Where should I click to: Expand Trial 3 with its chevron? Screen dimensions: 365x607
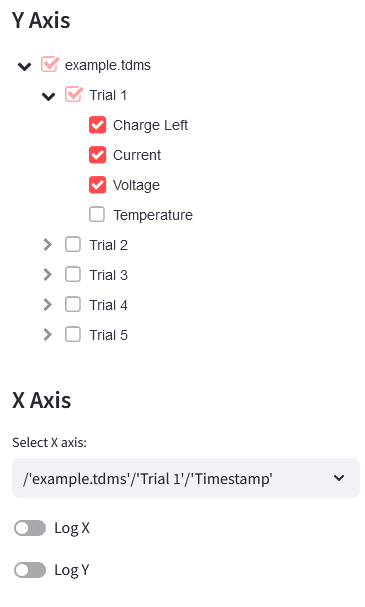click(x=48, y=274)
